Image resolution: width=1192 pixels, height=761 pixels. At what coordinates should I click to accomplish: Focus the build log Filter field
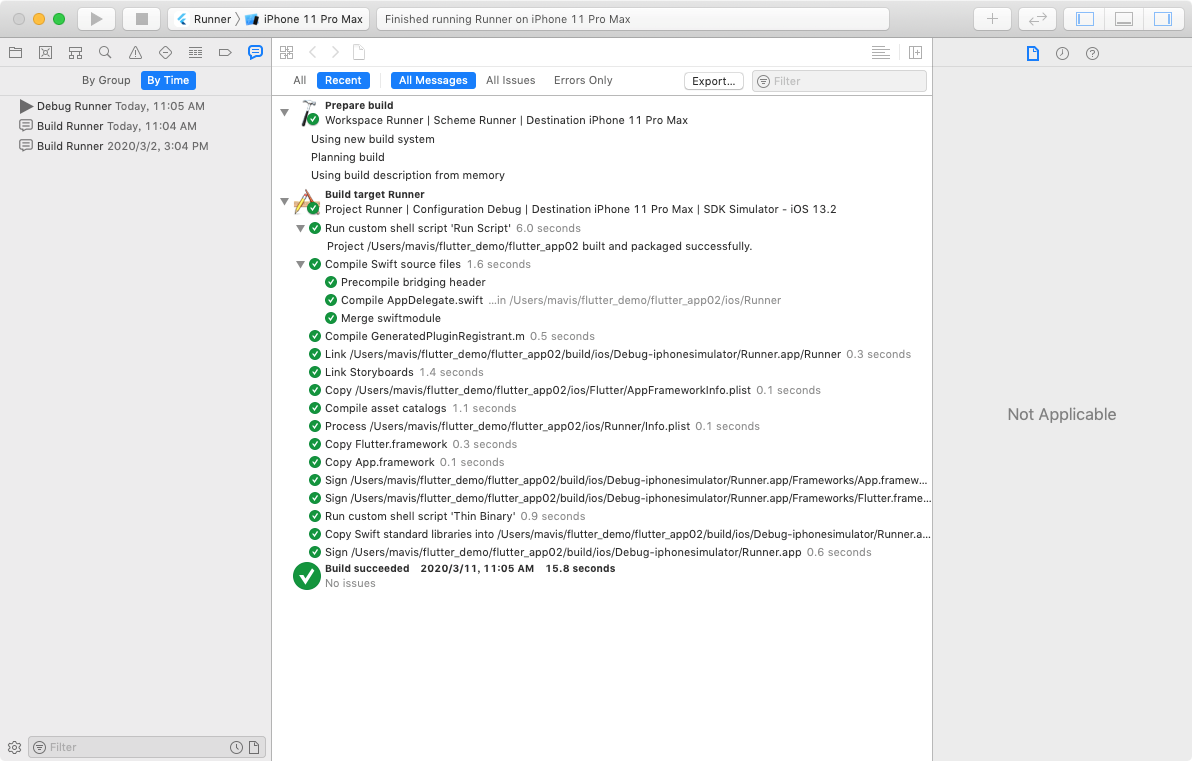(x=839, y=81)
